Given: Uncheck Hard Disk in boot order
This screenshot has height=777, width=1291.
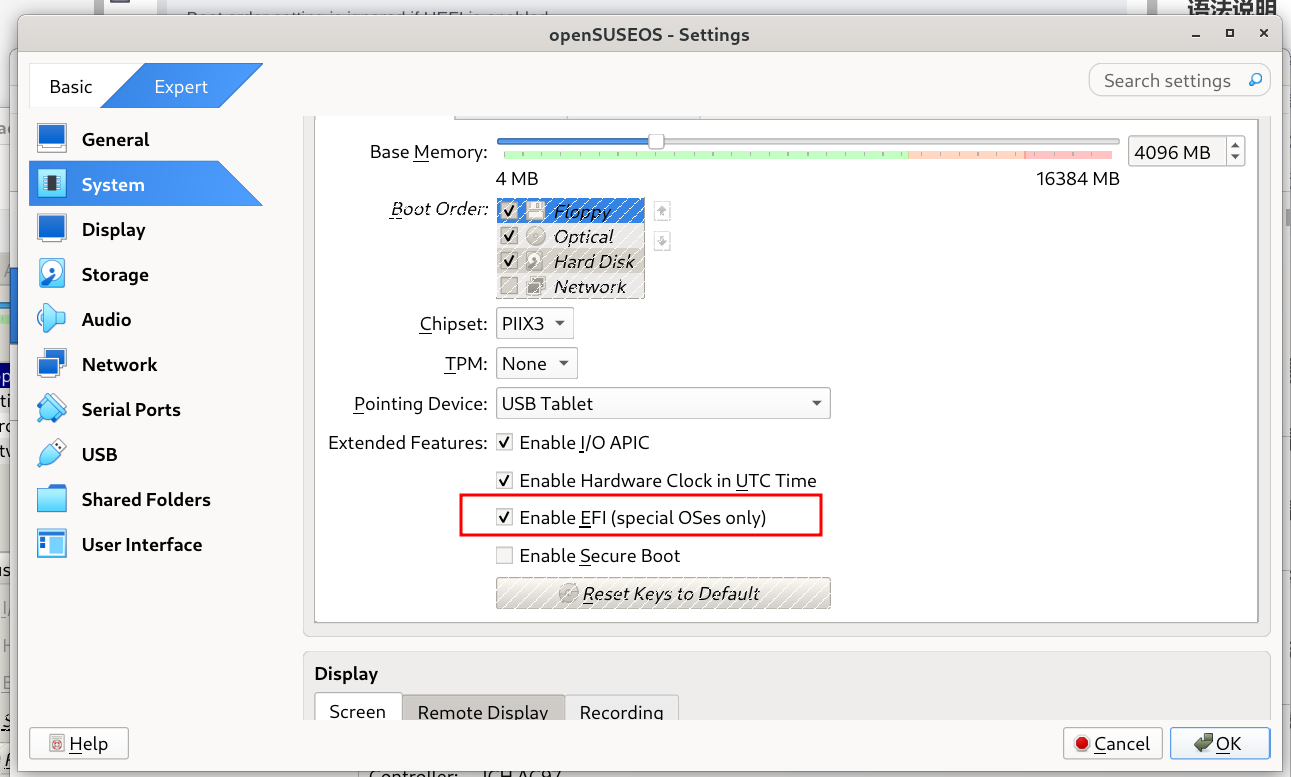Looking at the screenshot, I should pyautogui.click(x=509, y=261).
